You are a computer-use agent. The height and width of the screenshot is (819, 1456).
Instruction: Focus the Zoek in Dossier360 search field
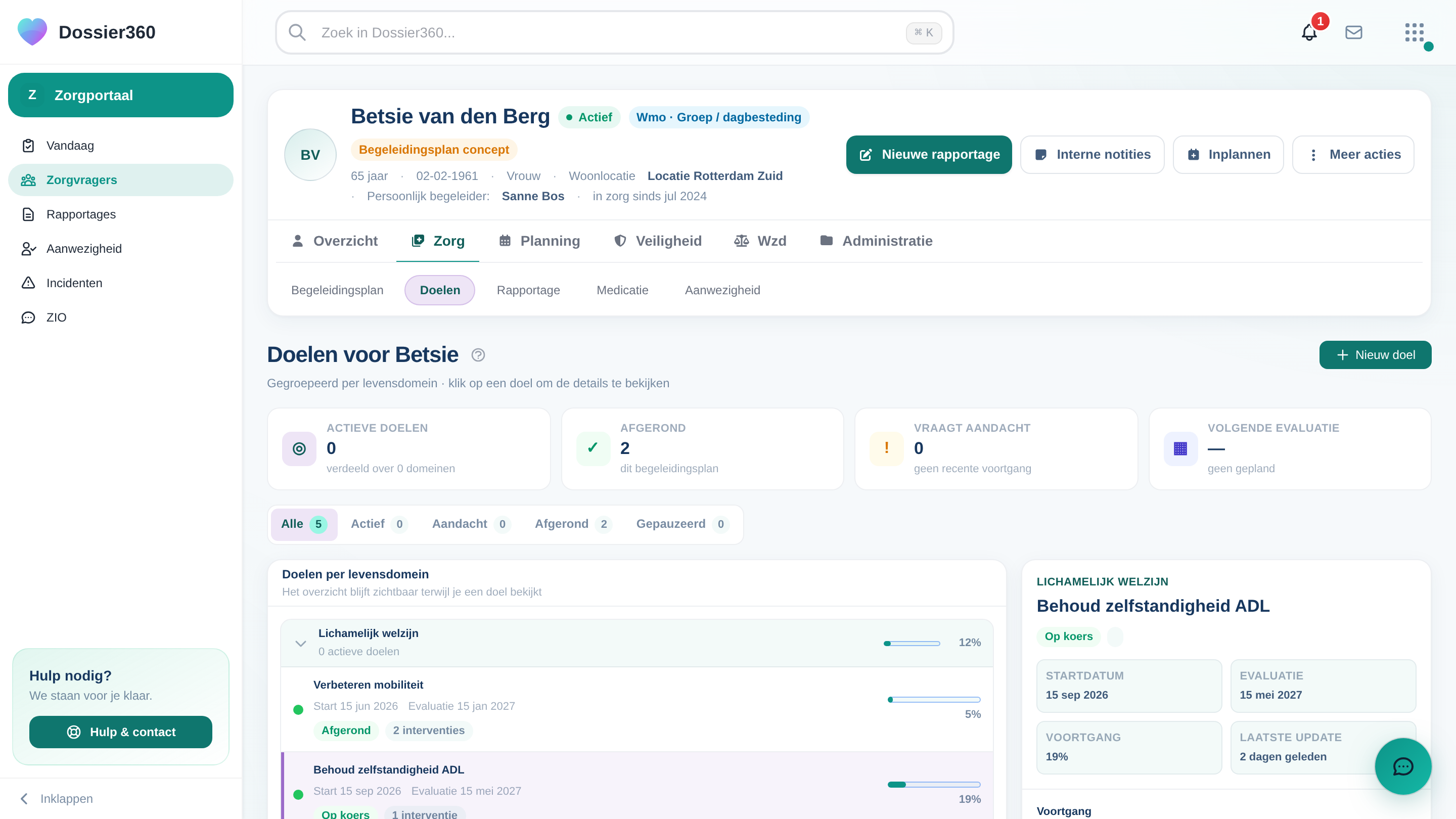pos(614,32)
